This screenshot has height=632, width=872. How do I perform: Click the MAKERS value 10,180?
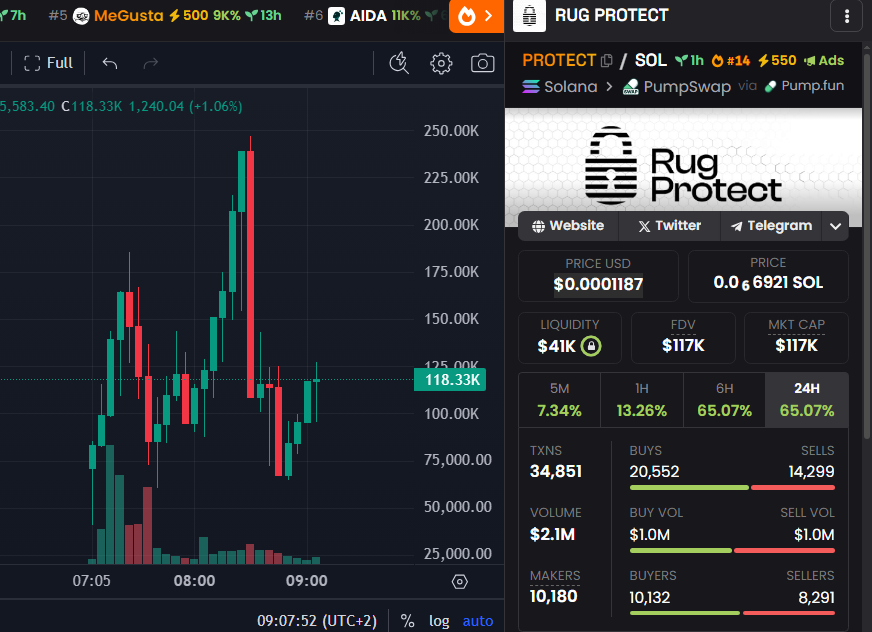553,597
